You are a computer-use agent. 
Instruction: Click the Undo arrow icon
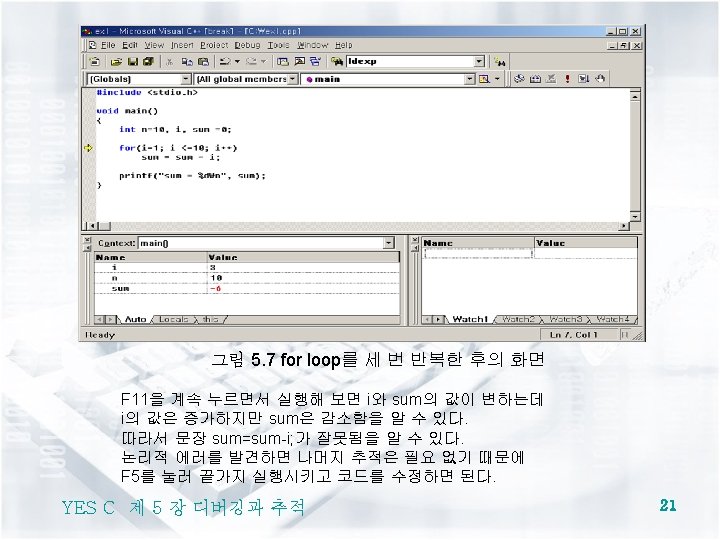[225, 62]
